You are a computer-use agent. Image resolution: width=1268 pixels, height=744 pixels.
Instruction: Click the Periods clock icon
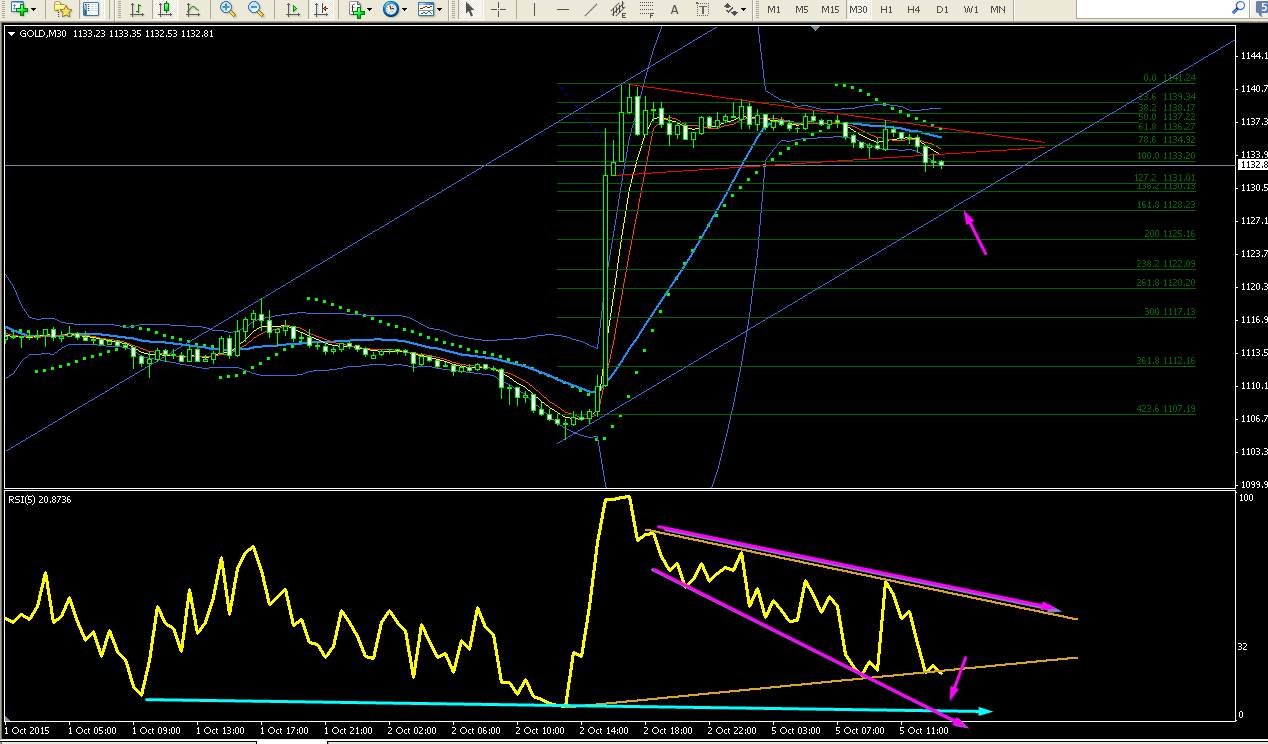click(x=390, y=9)
